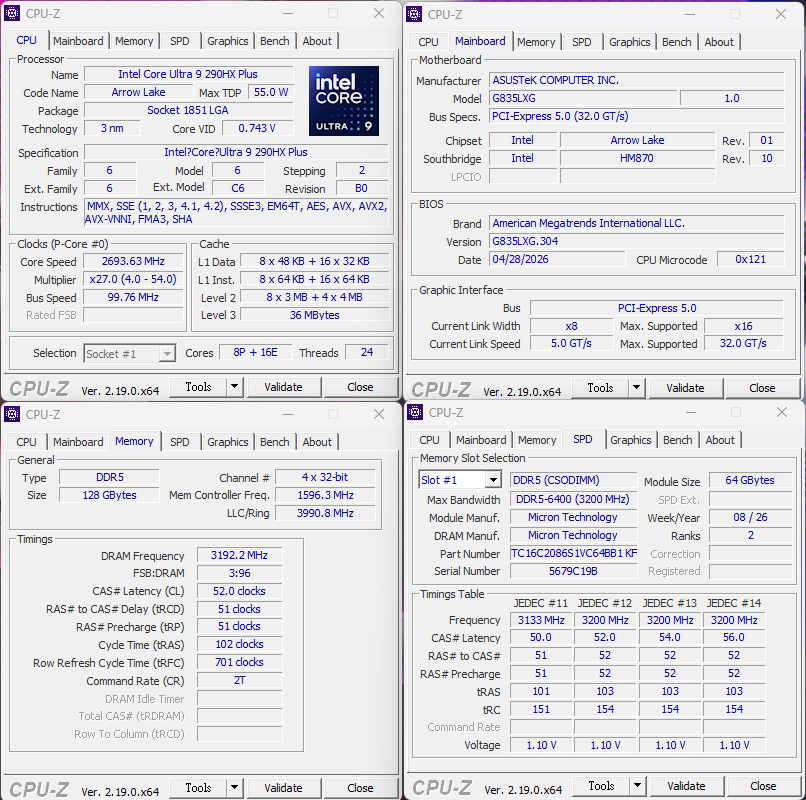Viewport: 806px width, 800px height.
Task: Click the memory Size value '128 GBytes'
Action: coord(109,495)
